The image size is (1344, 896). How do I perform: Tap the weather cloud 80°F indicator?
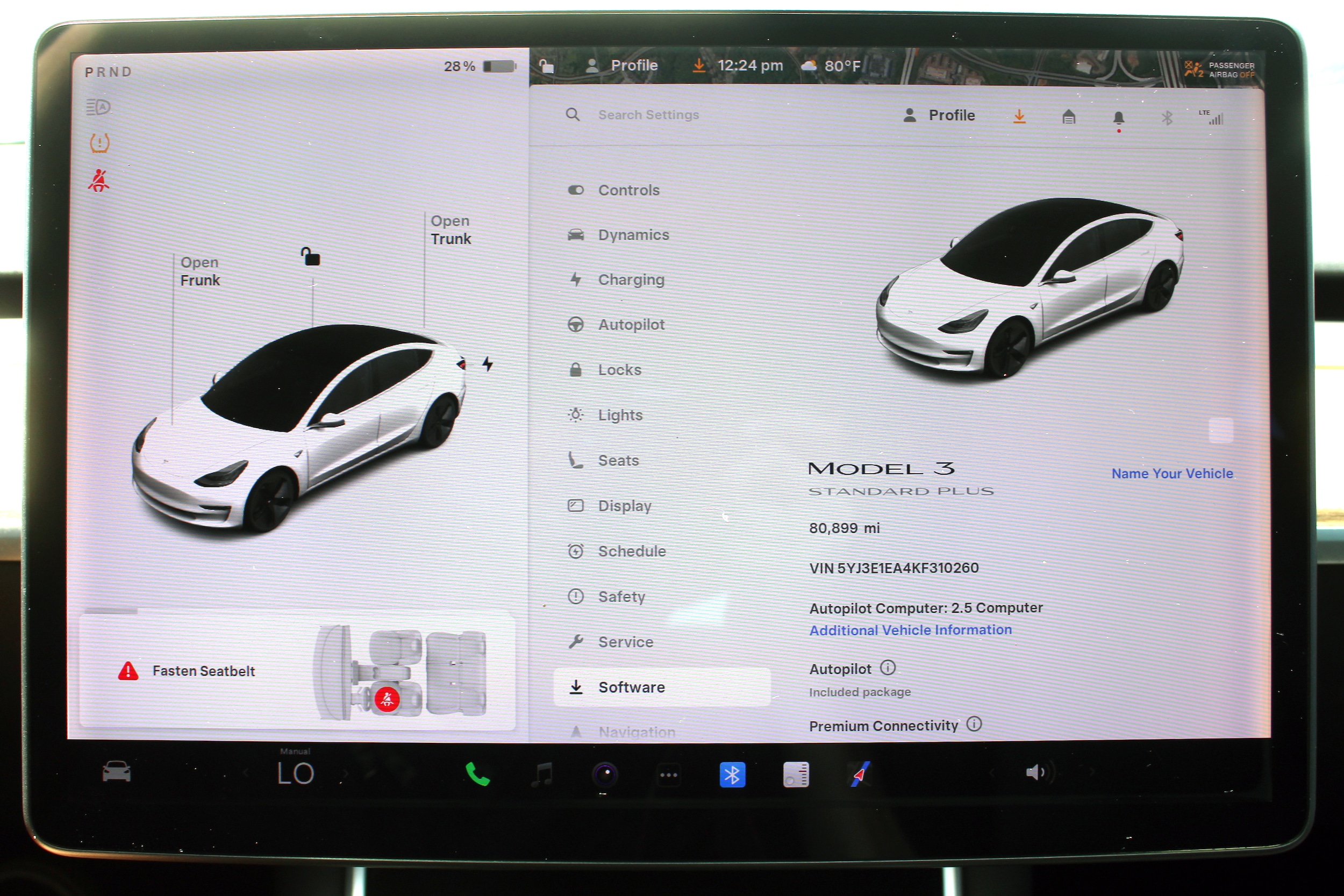click(830, 66)
